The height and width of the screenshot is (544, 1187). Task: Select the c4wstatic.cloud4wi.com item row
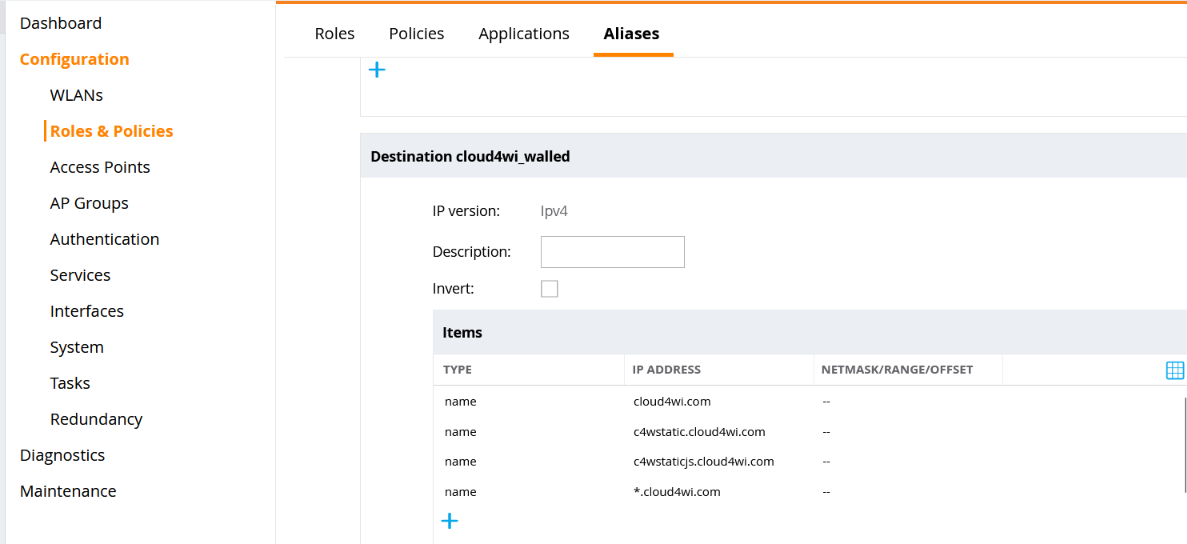point(699,432)
